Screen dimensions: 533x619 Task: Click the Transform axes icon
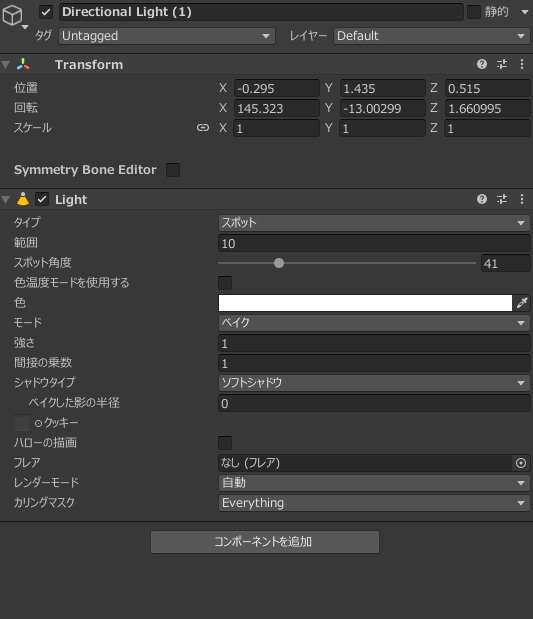23,64
